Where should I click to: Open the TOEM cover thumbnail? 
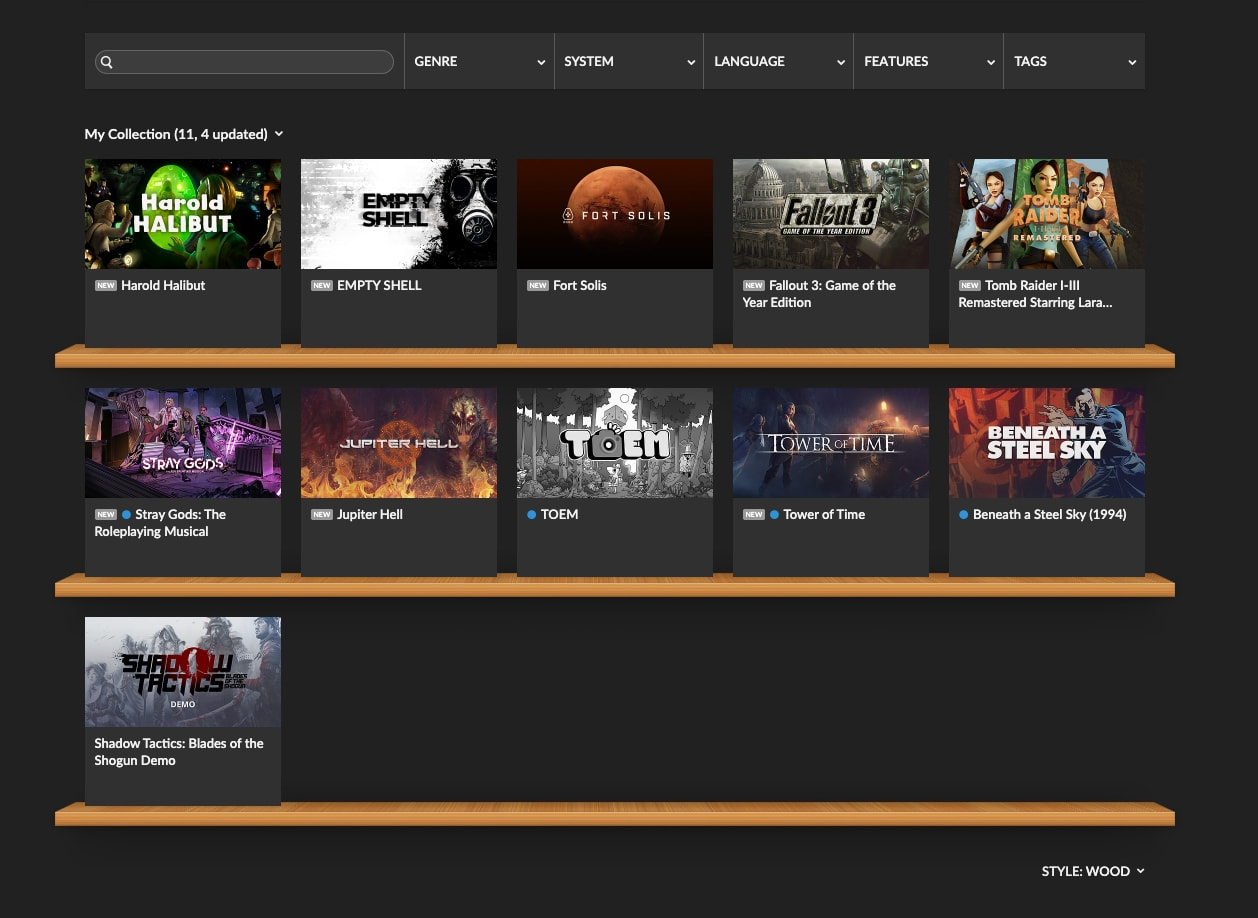coord(615,443)
